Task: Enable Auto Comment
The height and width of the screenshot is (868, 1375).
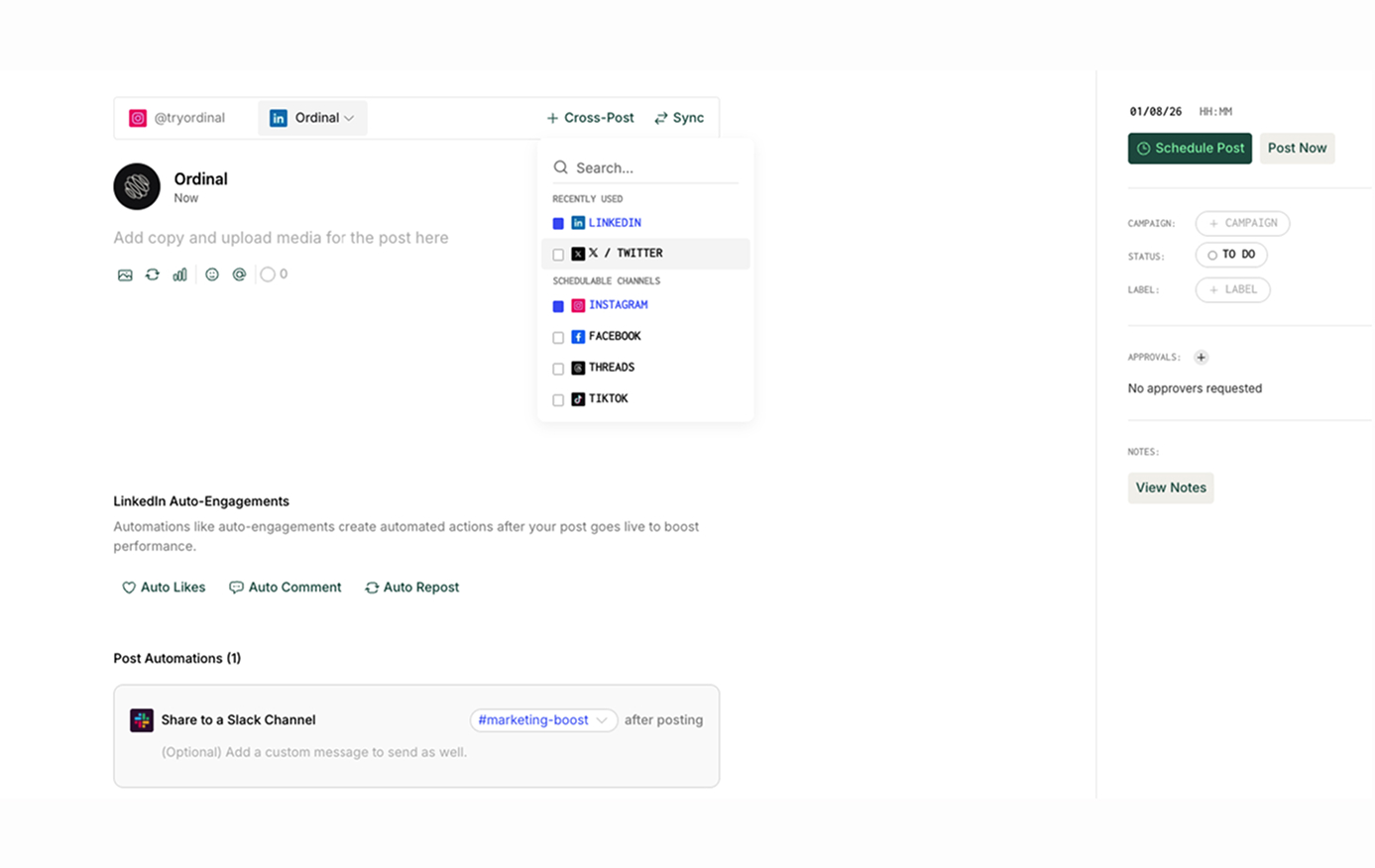Action: click(x=286, y=588)
